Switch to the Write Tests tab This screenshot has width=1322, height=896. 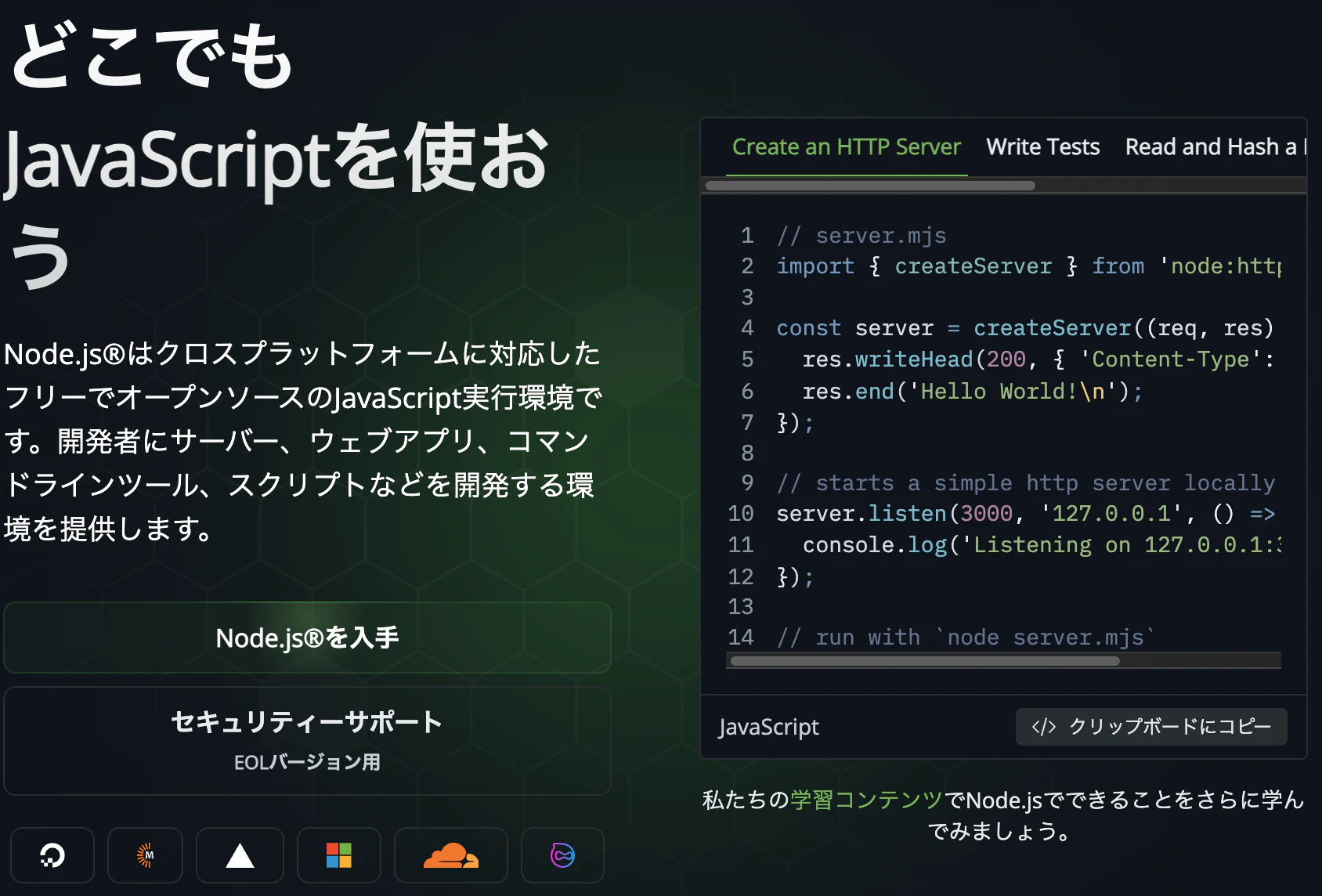point(1043,147)
